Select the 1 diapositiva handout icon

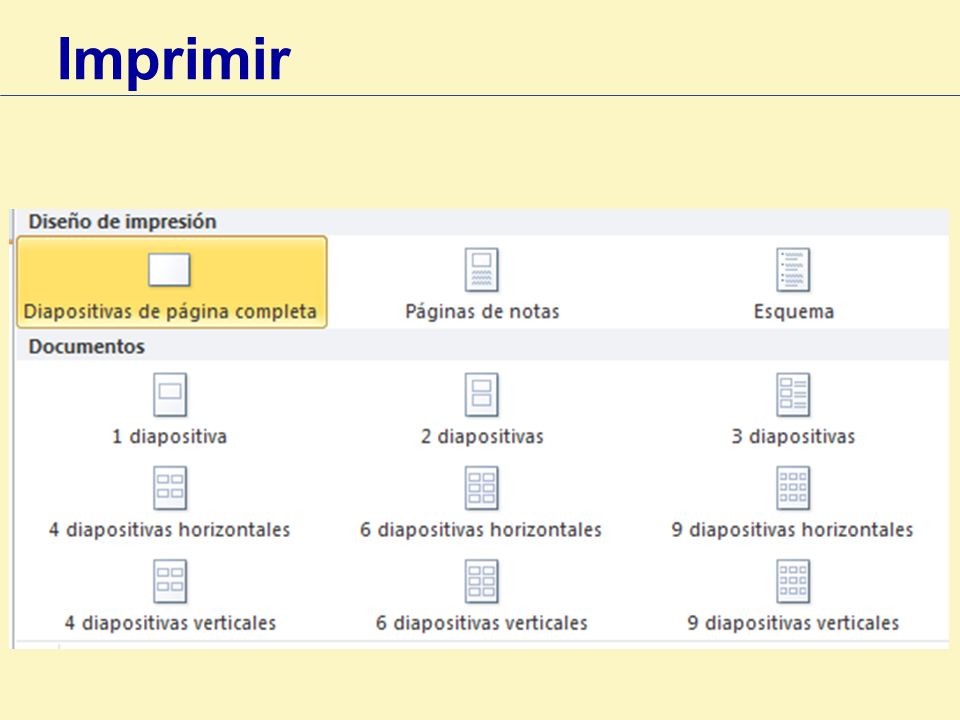click(x=170, y=395)
